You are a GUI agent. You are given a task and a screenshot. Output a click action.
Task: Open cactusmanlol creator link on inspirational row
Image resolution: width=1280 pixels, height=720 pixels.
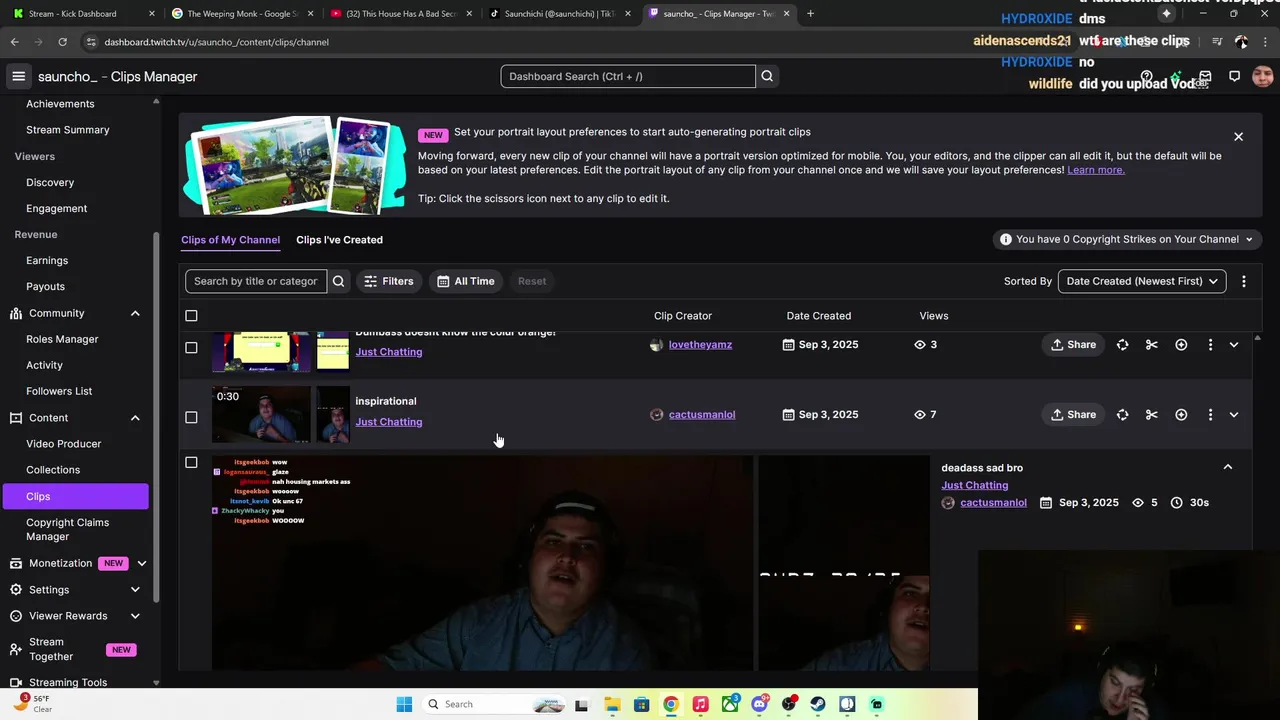pos(702,414)
